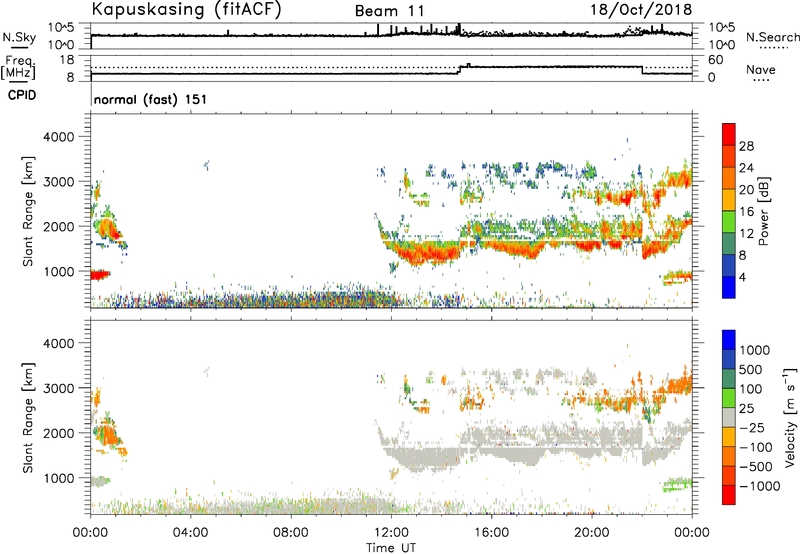Click the '12:00' time tick label
800x554 pixels.
pos(391,532)
